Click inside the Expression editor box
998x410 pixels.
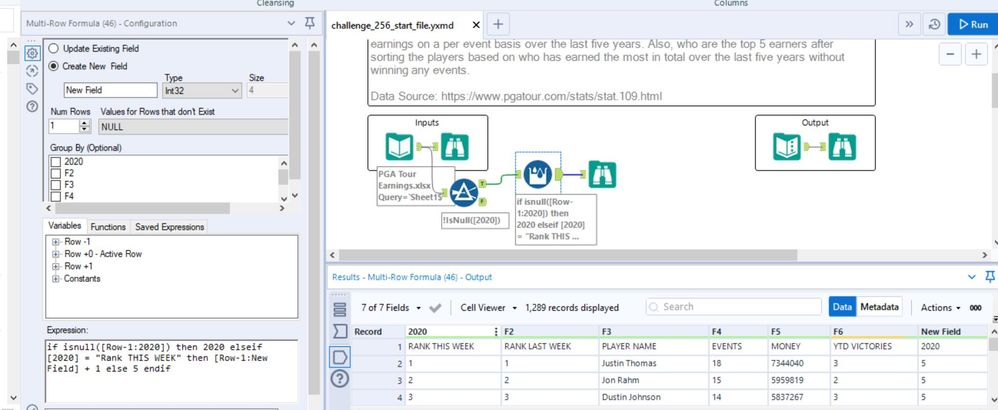point(171,371)
